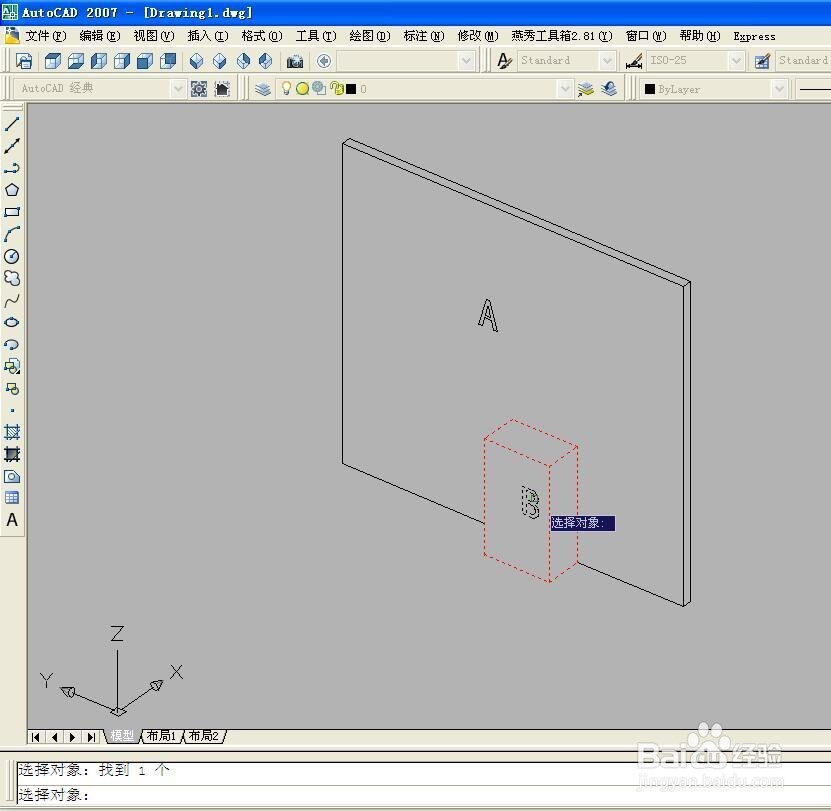Click the My Workspace house icon
Screen dimensions: 831x811
222,89
